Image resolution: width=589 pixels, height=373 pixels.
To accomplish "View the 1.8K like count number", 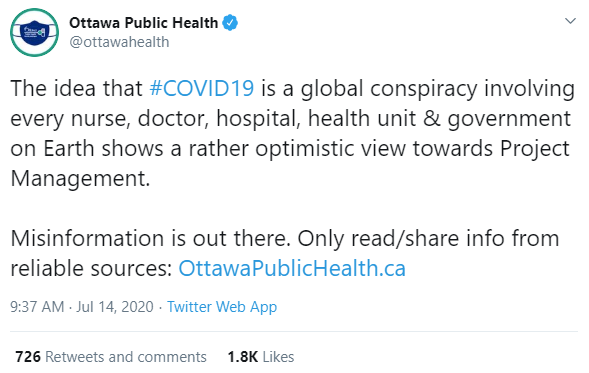I will (243, 356).
